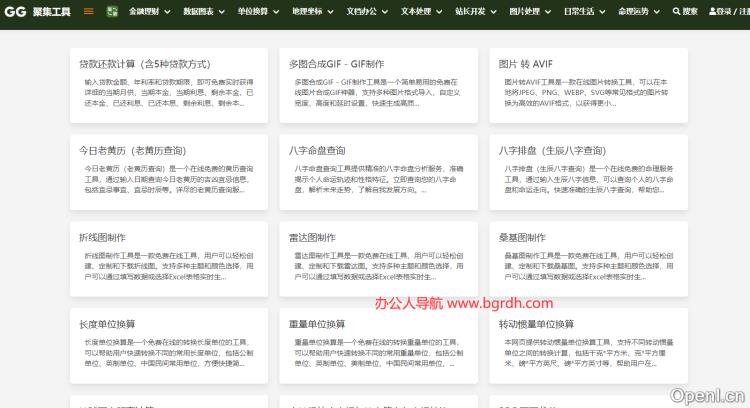
Task: Click the description under 重量单位换算
Action: pyautogui.click(x=379, y=353)
